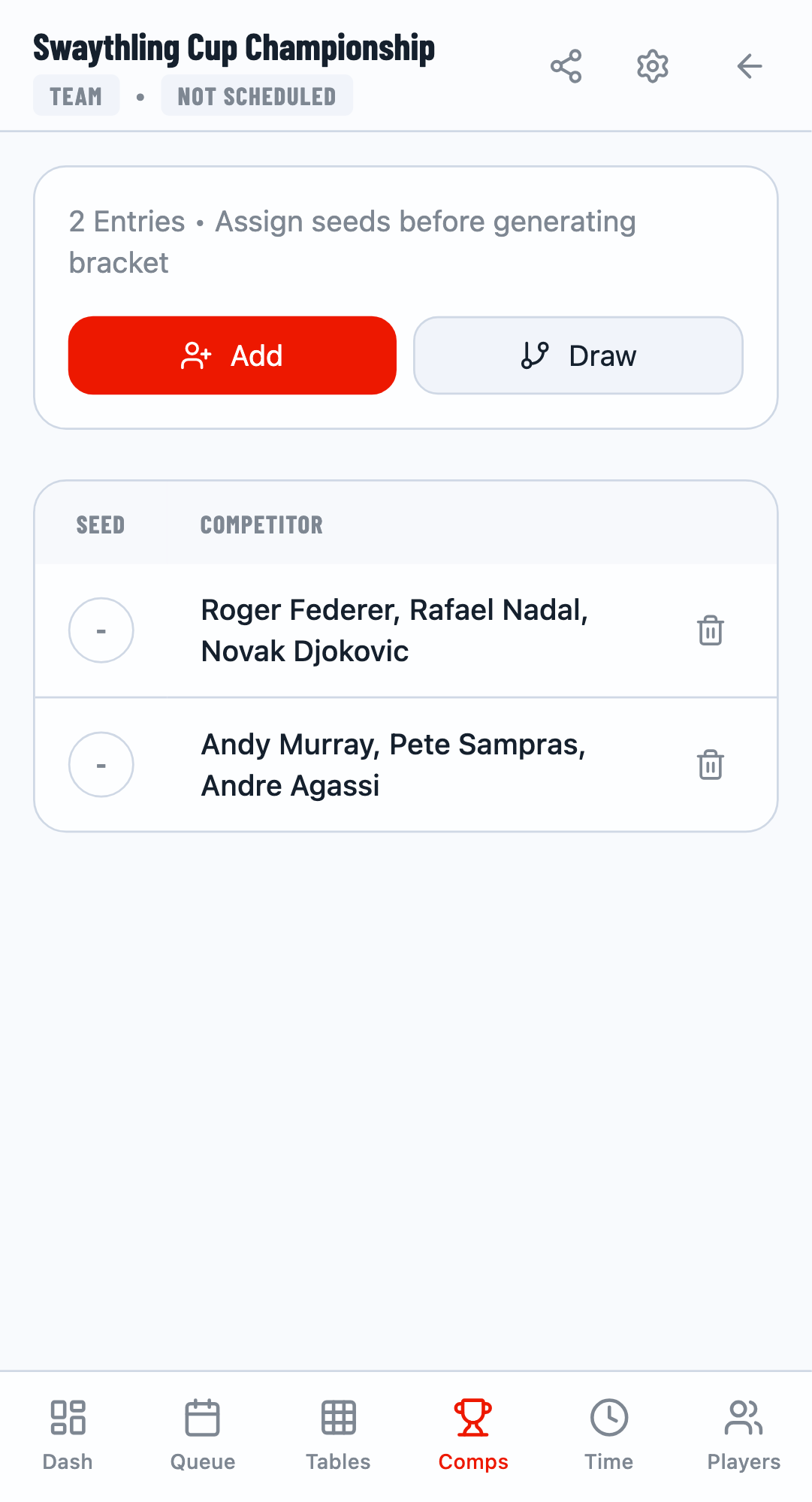The image size is (812, 1502).
Task: Click the SEED column header
Action: [101, 524]
